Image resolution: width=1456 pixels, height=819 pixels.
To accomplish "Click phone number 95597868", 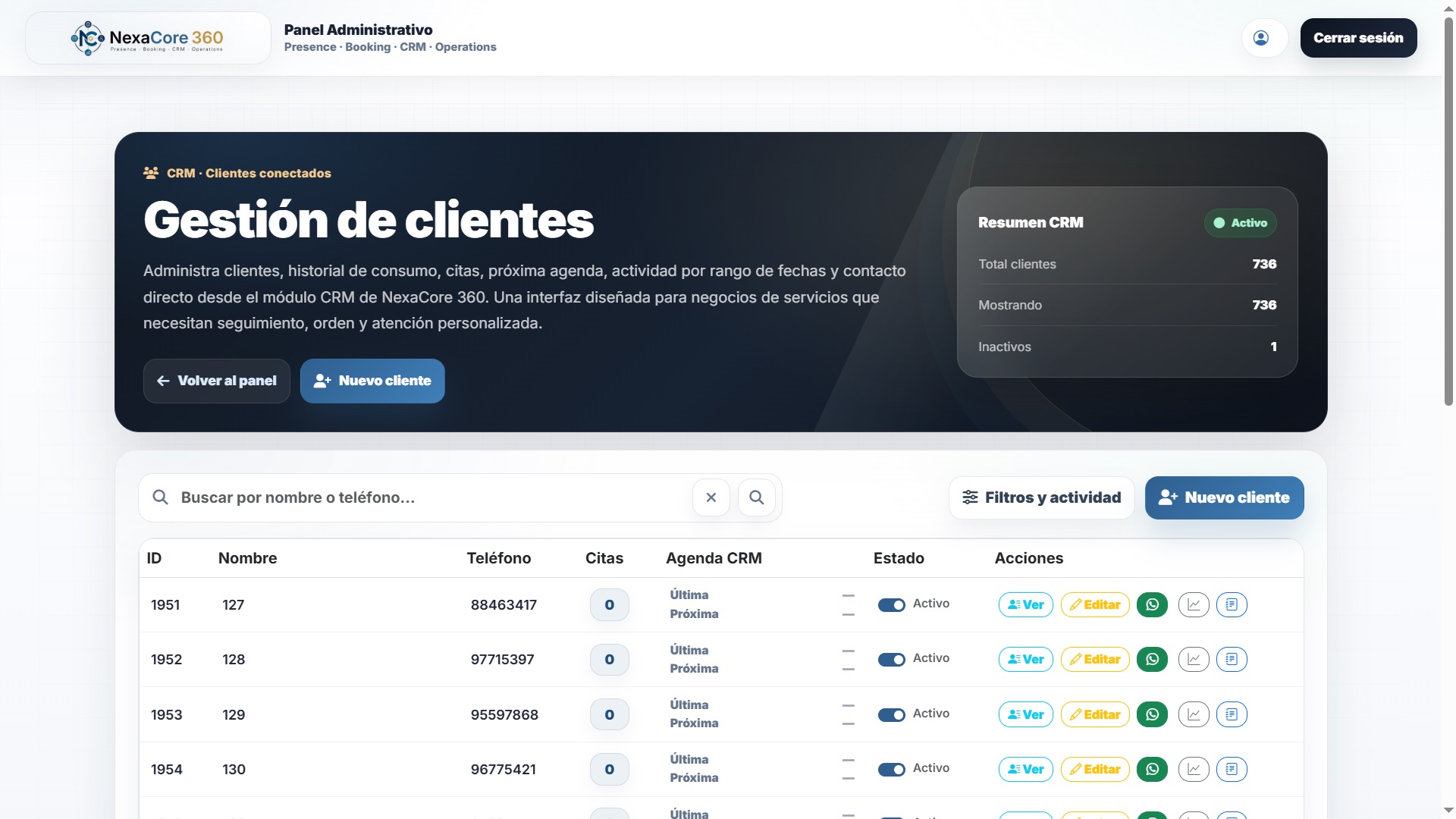I will coord(504,714).
